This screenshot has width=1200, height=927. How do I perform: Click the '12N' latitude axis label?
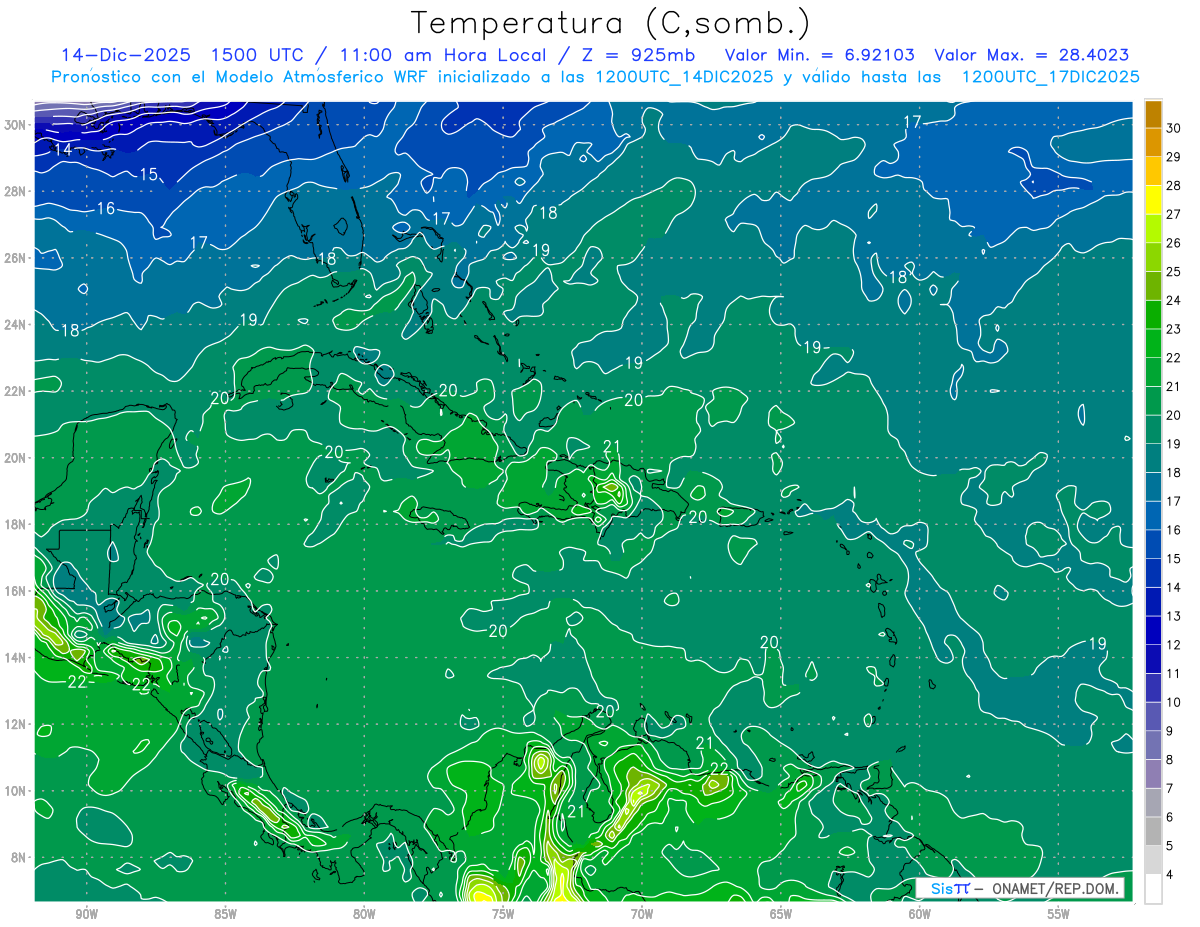15,724
